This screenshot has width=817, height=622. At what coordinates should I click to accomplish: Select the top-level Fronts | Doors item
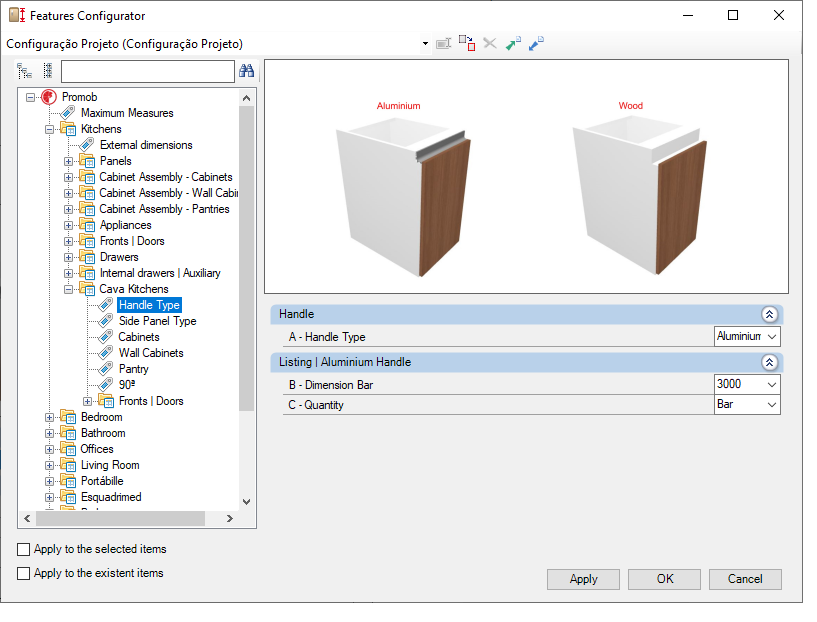132,241
